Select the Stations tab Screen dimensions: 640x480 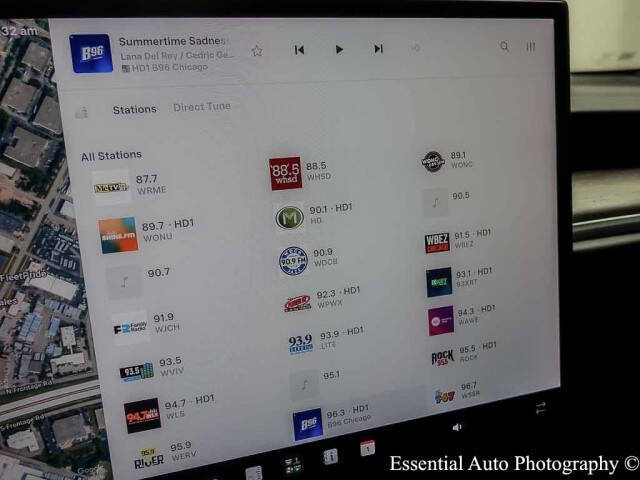(x=134, y=109)
